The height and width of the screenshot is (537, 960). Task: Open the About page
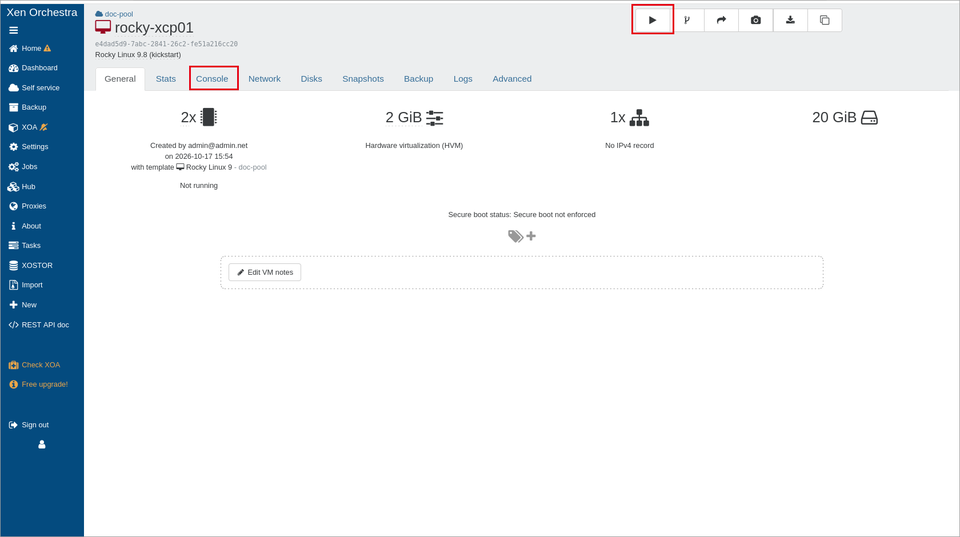[x=25, y=226]
